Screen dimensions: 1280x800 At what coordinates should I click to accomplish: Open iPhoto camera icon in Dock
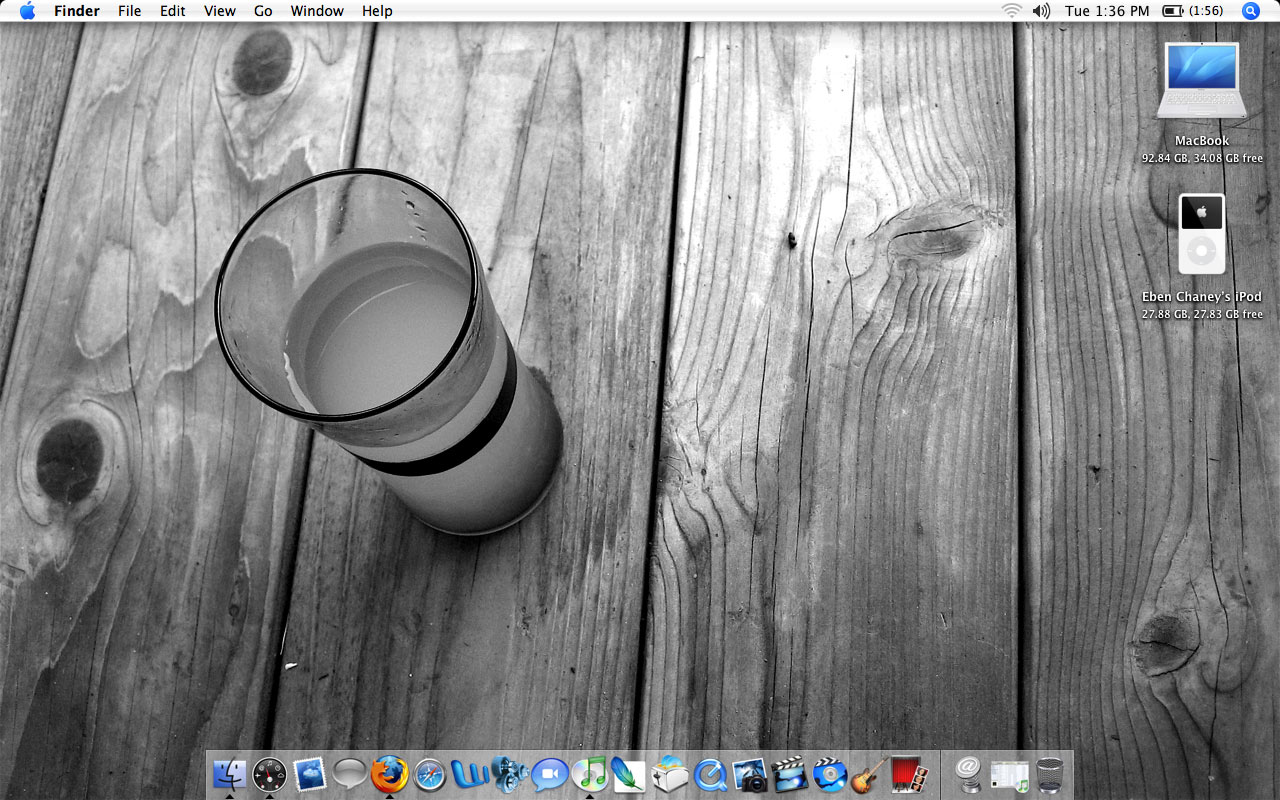tap(750, 774)
